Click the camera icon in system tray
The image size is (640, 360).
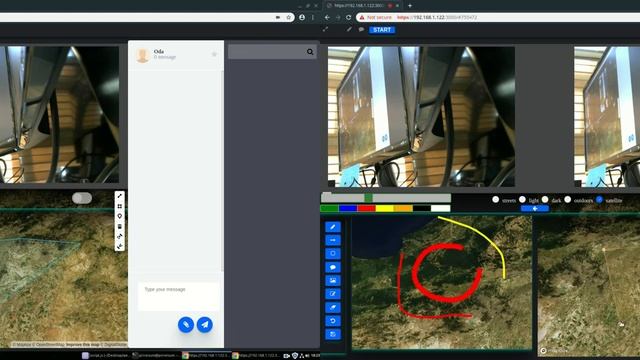[x=287, y=356]
